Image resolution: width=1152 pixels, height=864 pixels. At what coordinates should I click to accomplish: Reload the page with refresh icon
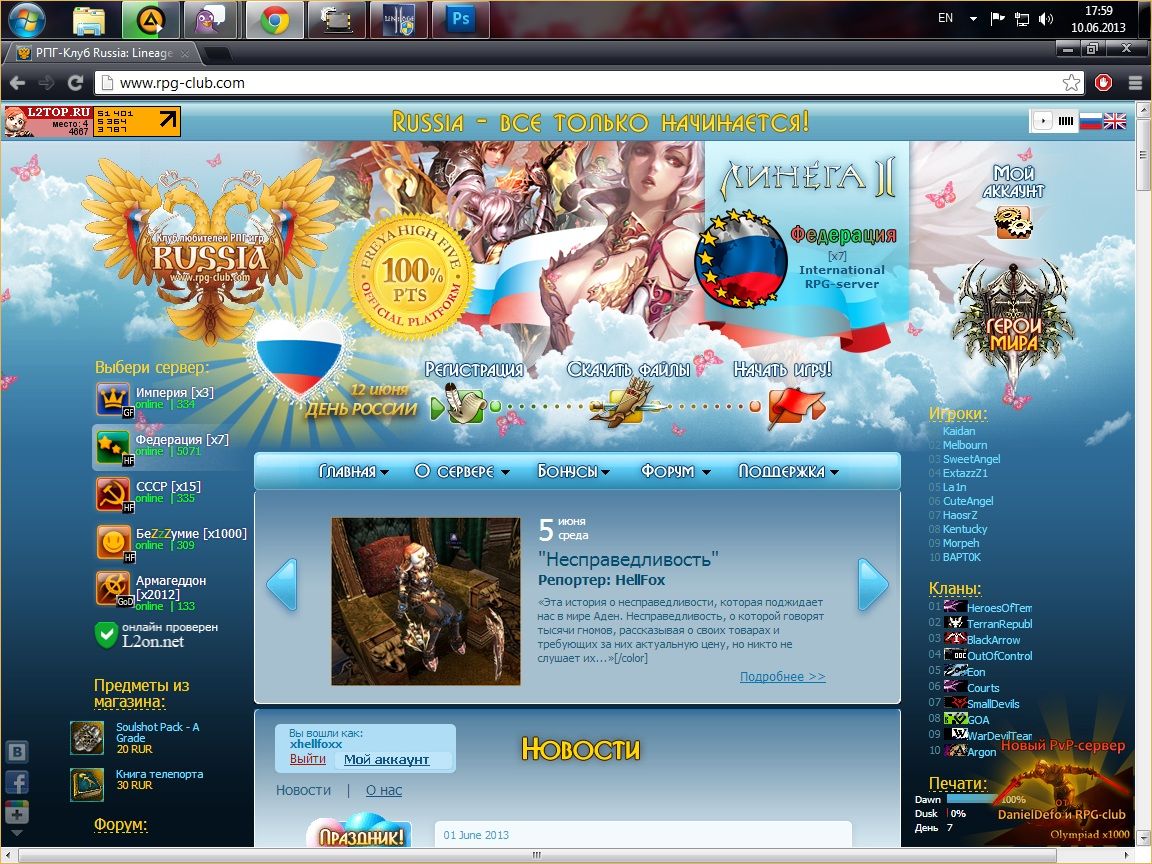coord(75,83)
